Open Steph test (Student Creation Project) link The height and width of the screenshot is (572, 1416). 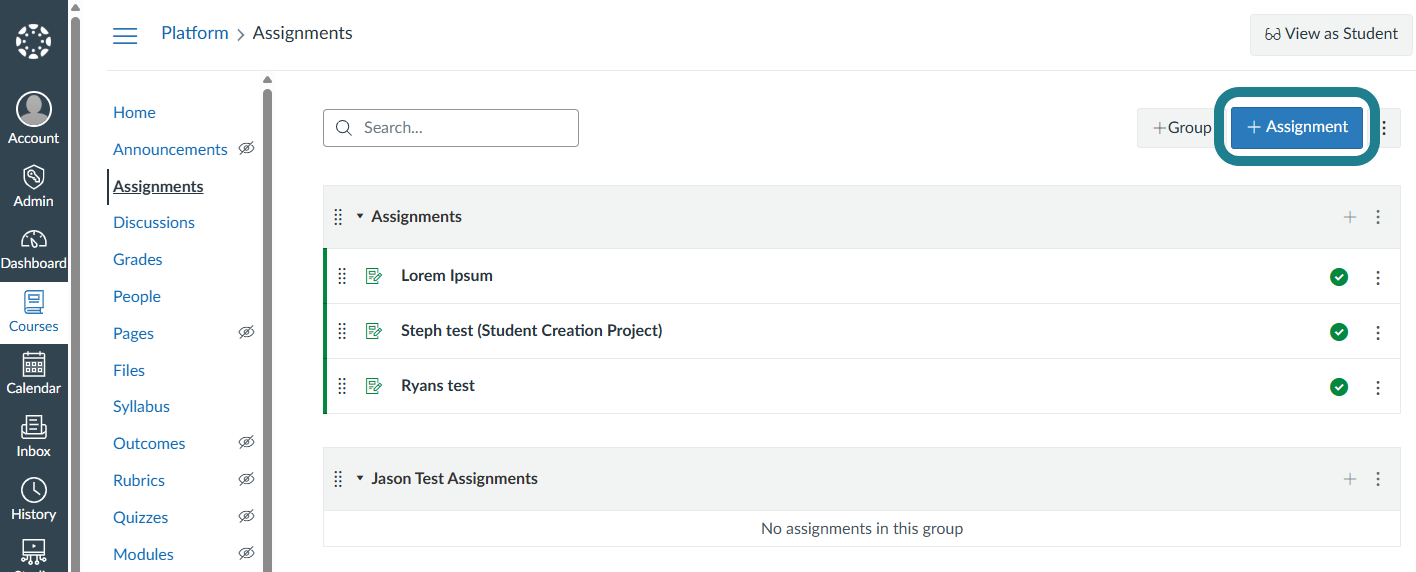531,330
